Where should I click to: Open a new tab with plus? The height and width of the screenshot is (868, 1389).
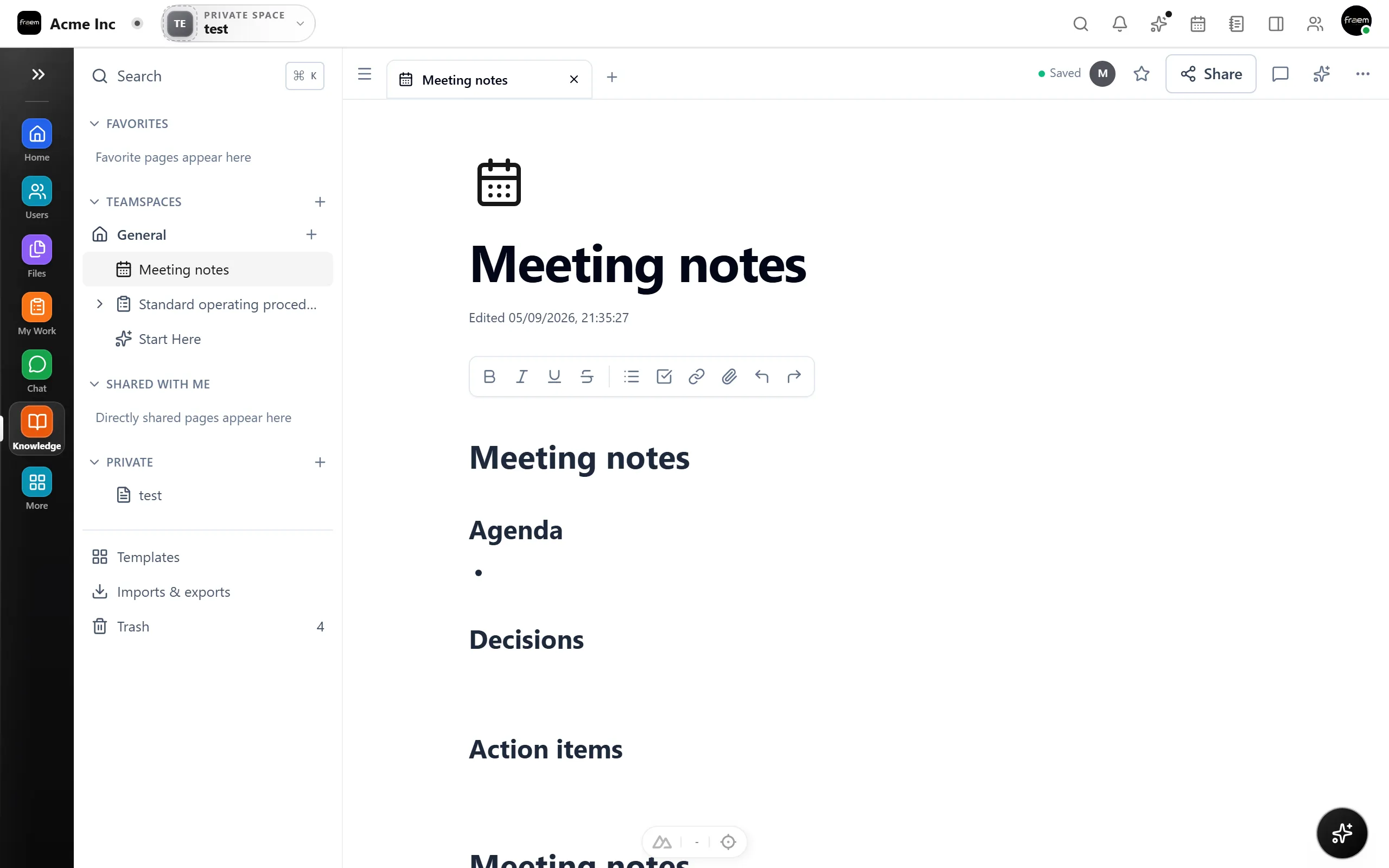(611, 77)
